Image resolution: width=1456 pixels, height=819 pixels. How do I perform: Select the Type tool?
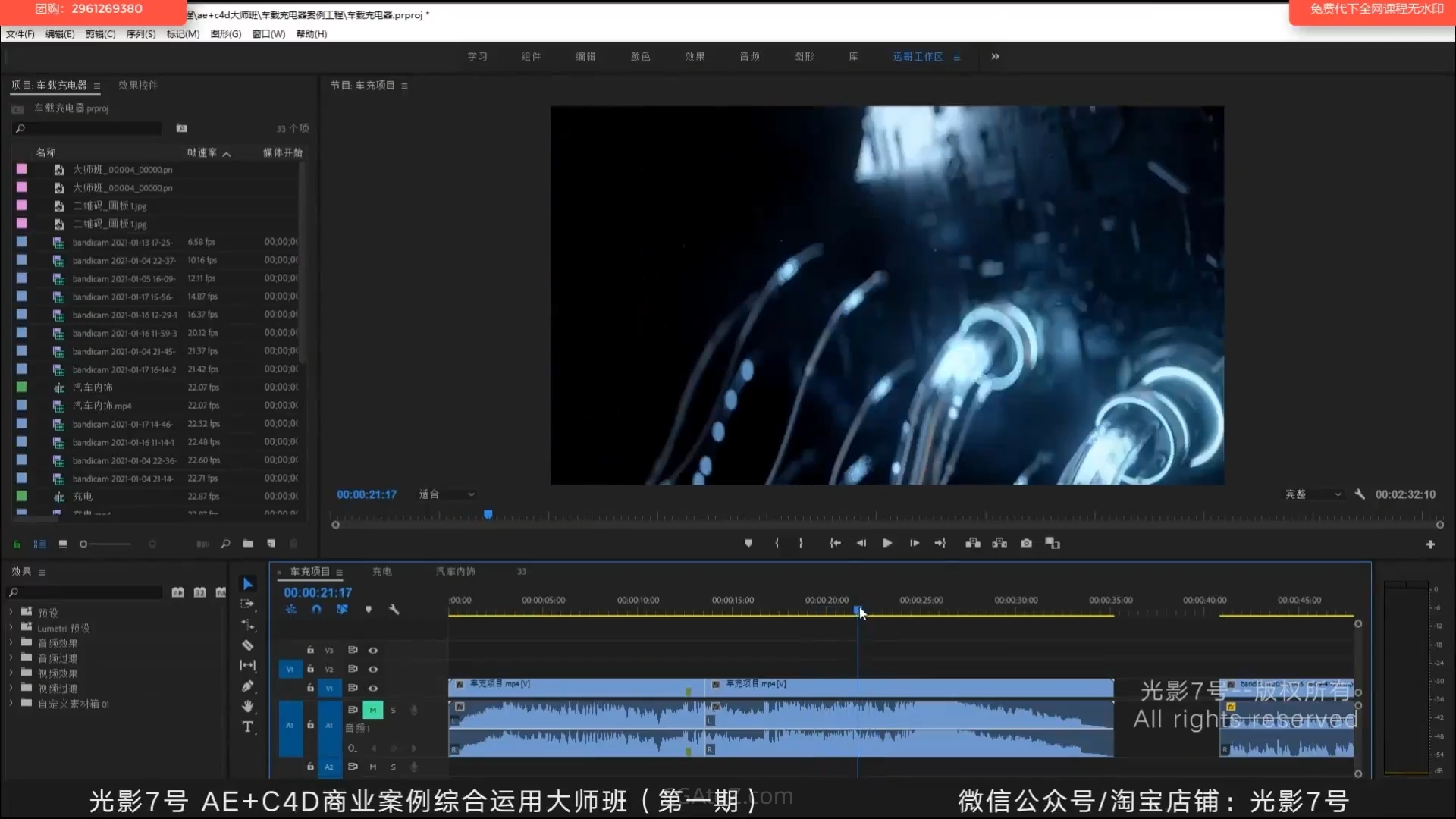(x=247, y=726)
